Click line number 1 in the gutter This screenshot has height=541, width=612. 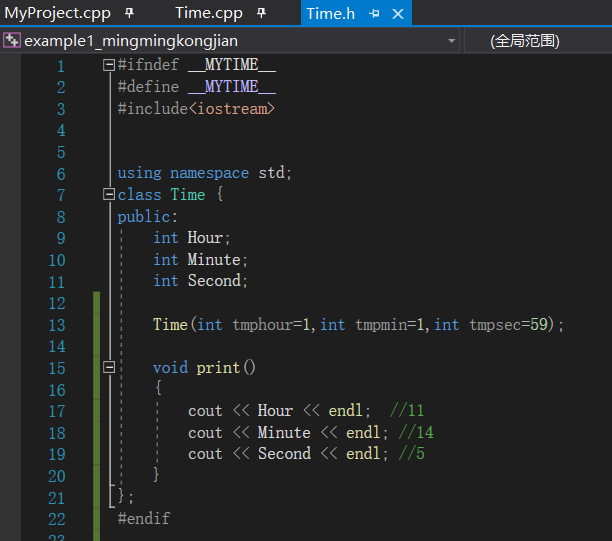[x=61, y=66]
